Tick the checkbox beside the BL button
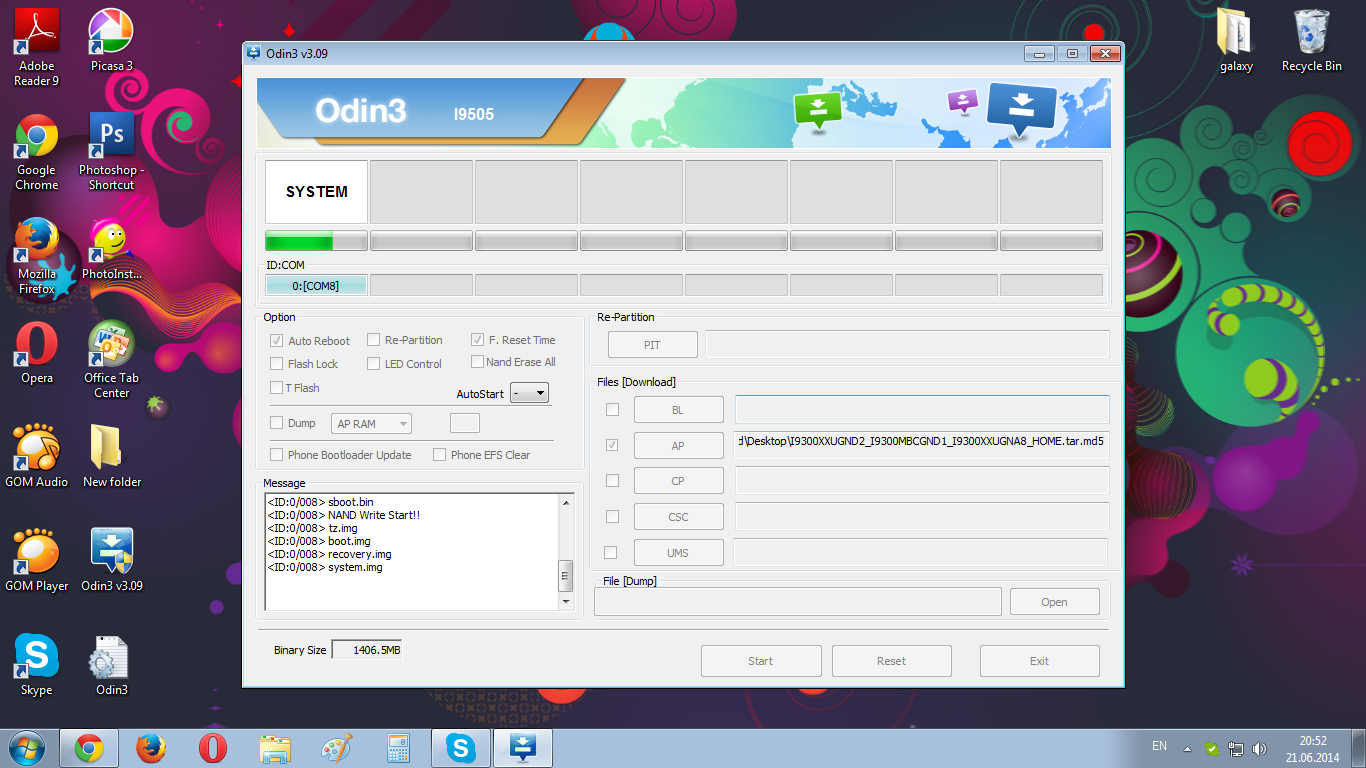 click(612, 409)
